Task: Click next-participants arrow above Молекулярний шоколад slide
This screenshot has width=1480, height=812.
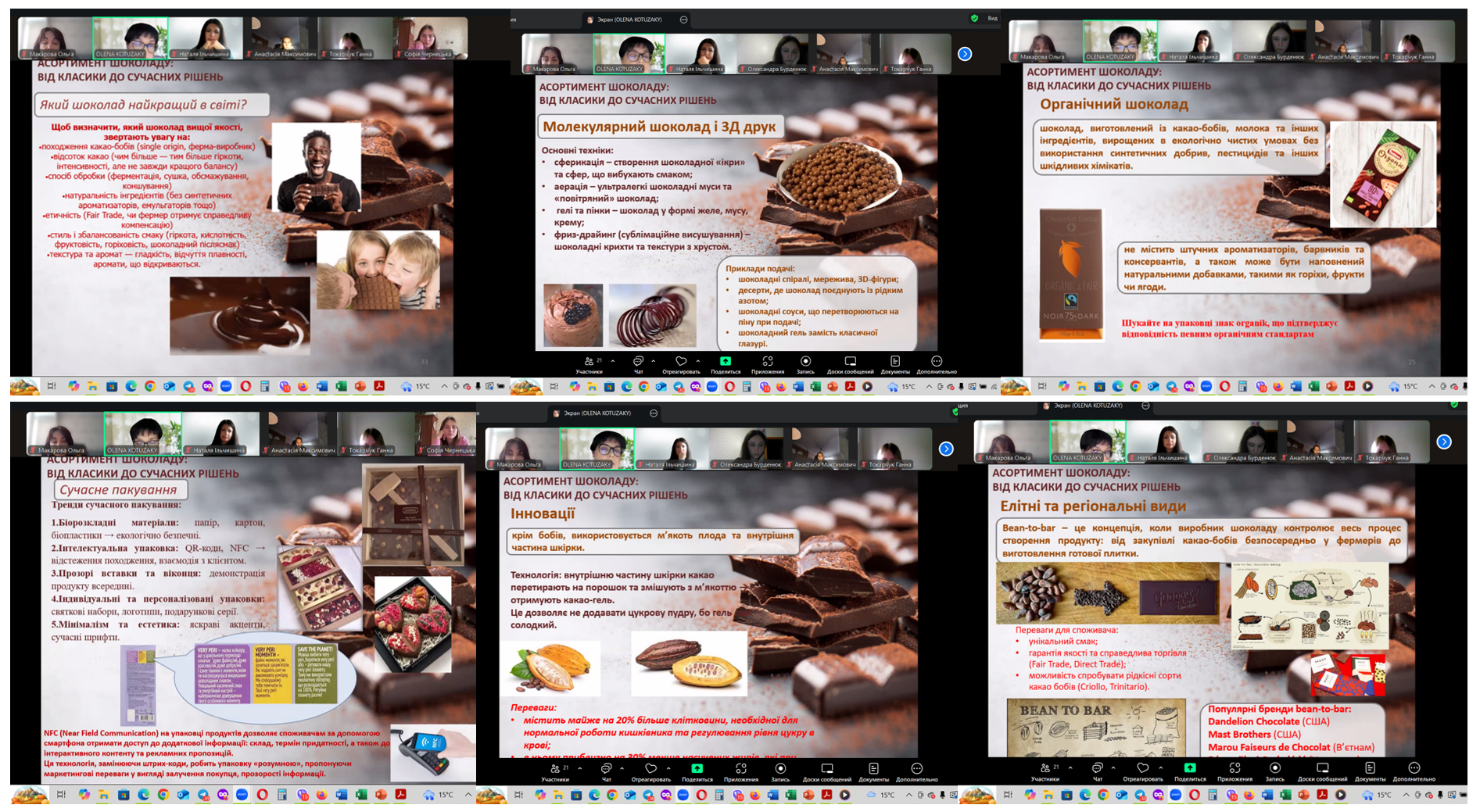Action: tap(965, 54)
